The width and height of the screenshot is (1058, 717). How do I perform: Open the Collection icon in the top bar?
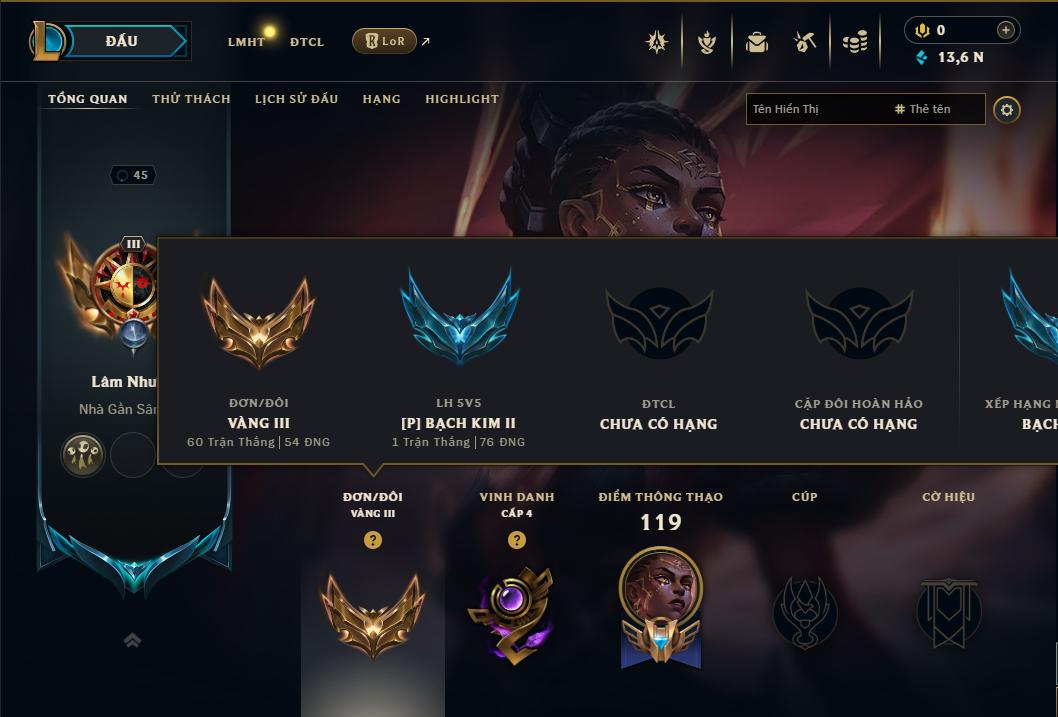point(706,42)
